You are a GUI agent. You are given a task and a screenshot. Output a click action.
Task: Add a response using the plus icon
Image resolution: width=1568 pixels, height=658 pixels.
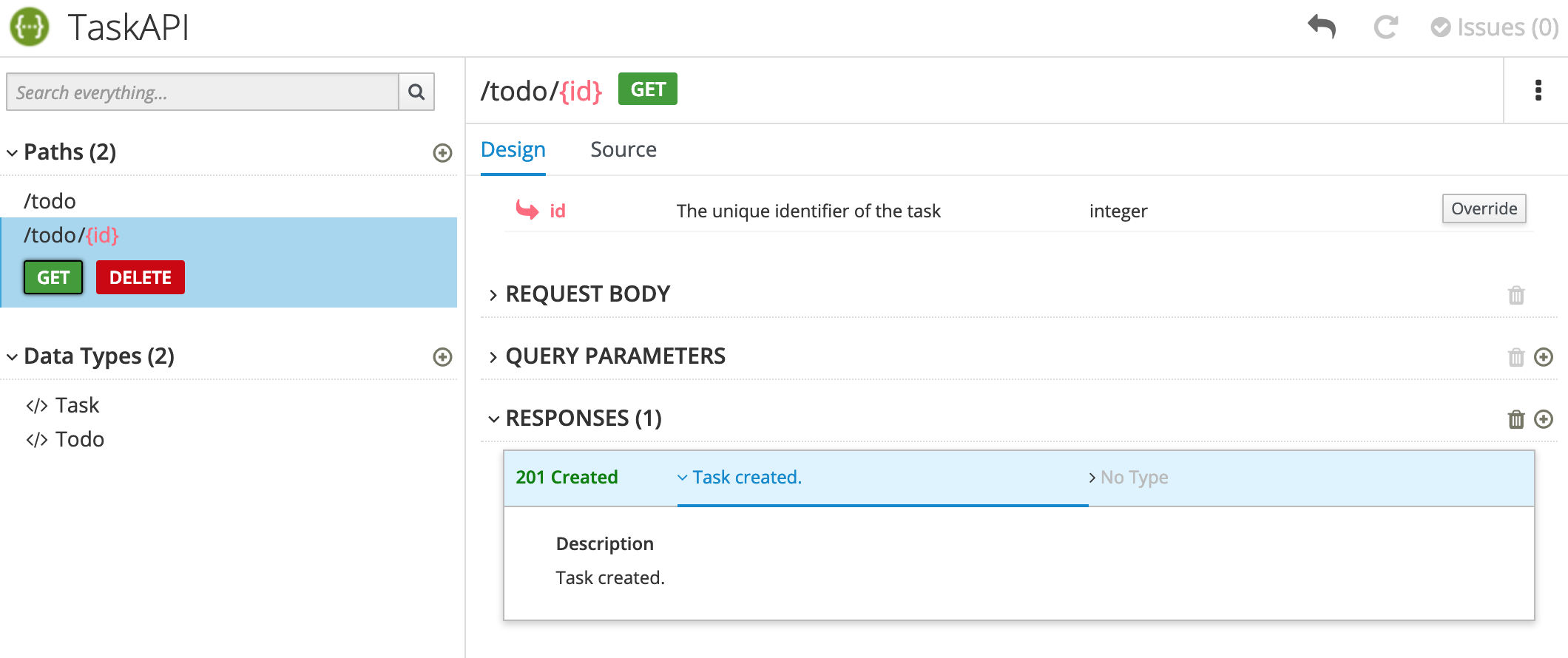[1544, 419]
